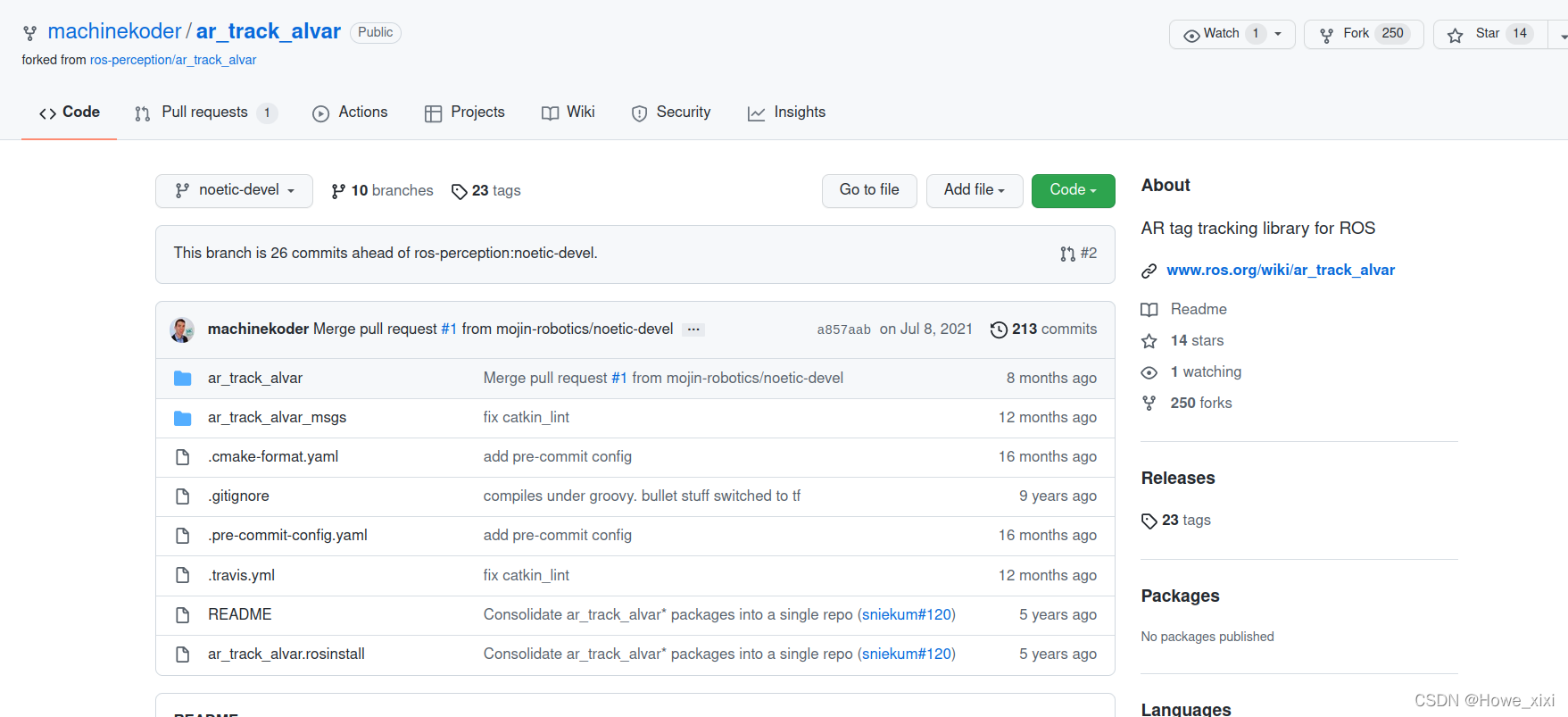
Task: Open the .travis.yml file name
Action: tap(242, 576)
